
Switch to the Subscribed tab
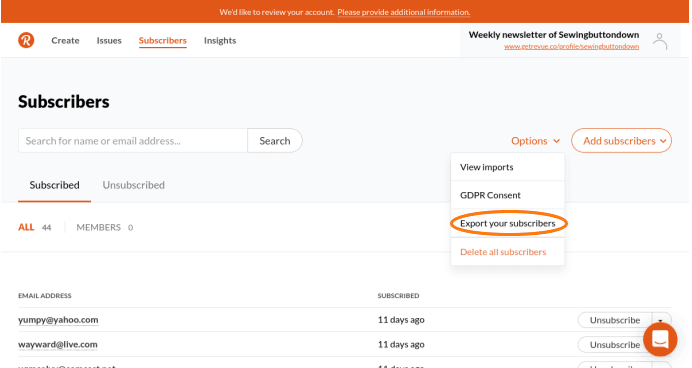coord(54,185)
